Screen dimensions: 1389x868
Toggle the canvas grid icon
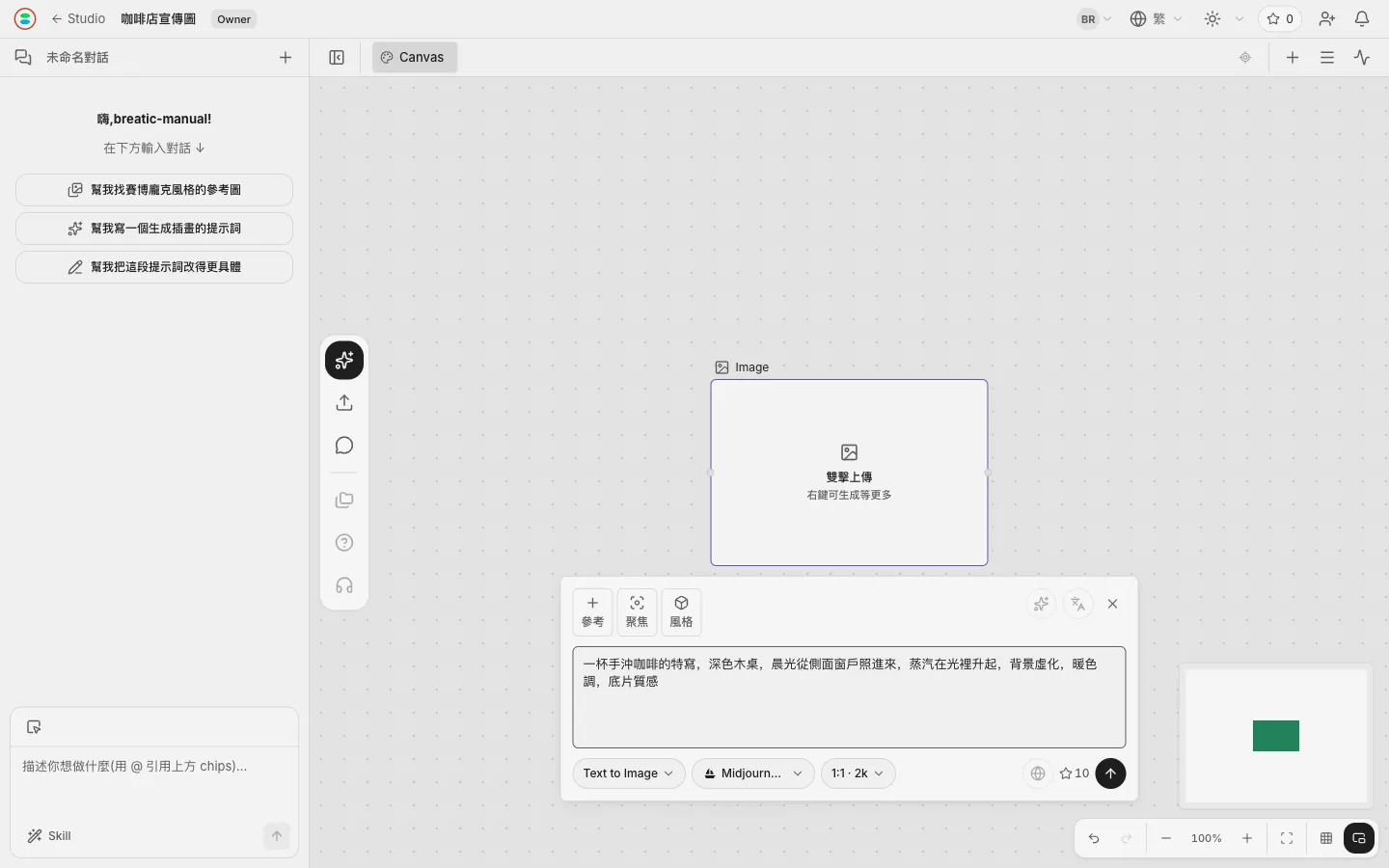[x=1326, y=838]
